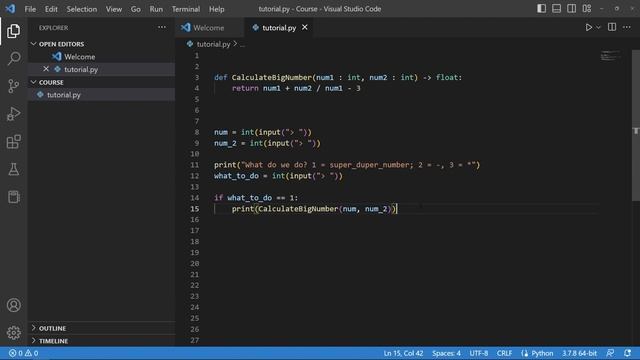This screenshot has height=360, width=640.
Task: Toggle primary side bar layout icon
Action: click(x=541, y=9)
